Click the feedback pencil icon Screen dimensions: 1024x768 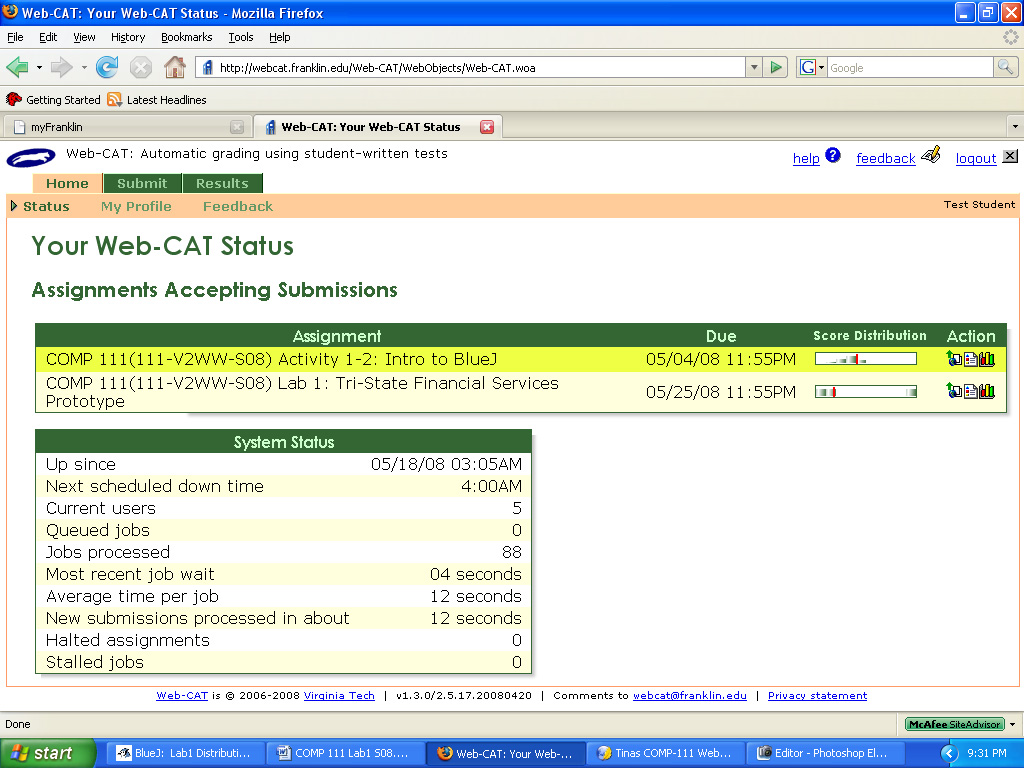[x=931, y=155]
